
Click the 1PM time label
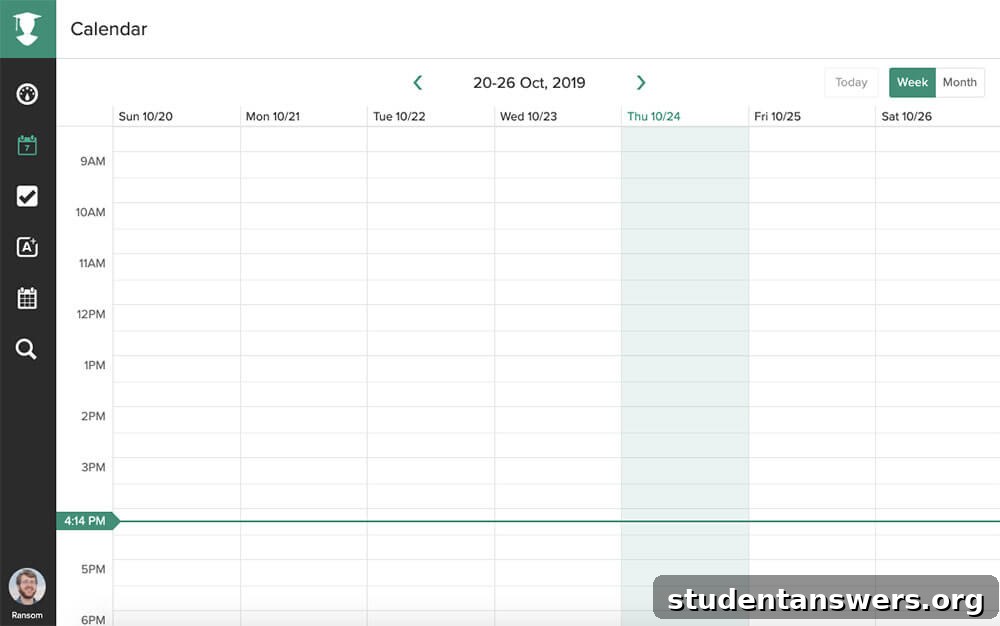[x=94, y=365]
